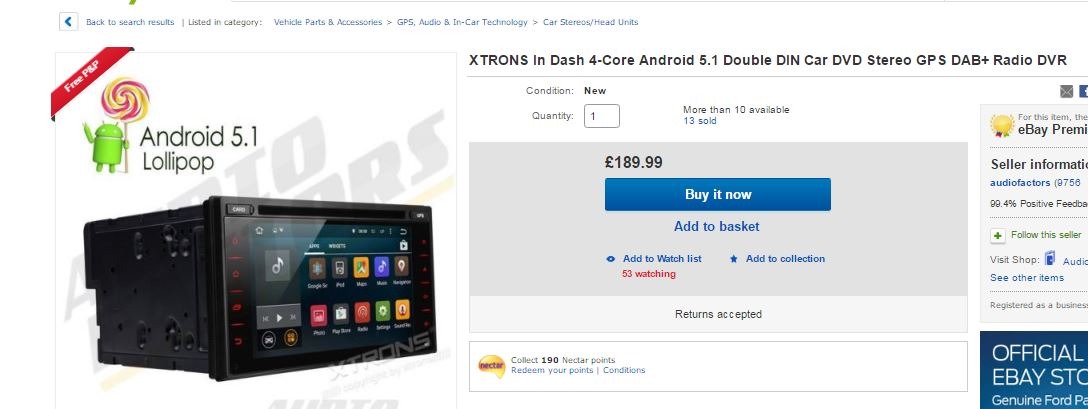This screenshot has width=1088, height=409.
Task: View the 13 sold link
Action: [700, 121]
